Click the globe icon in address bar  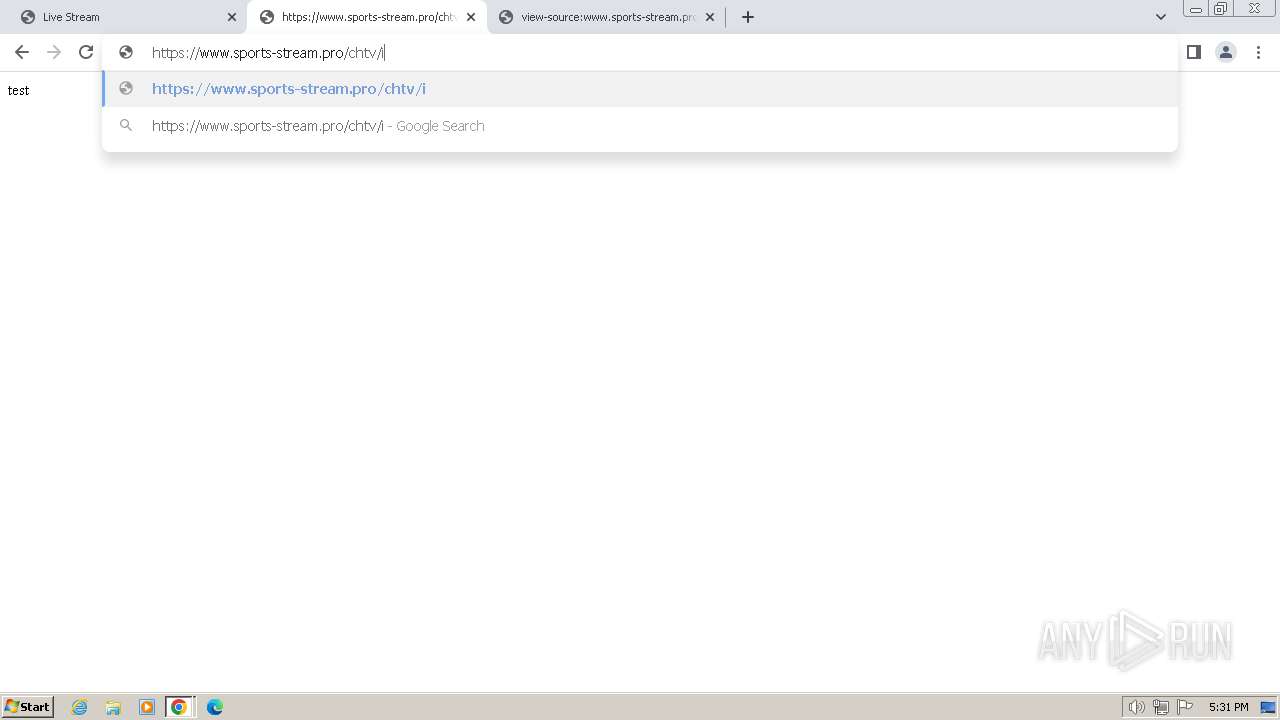pos(126,53)
